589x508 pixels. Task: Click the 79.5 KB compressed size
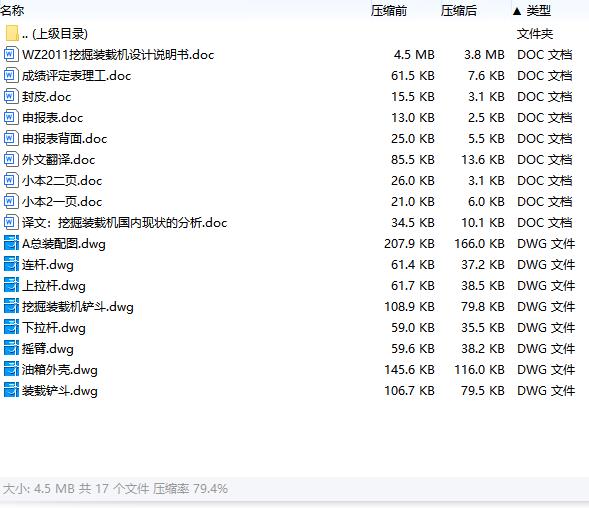(x=483, y=391)
